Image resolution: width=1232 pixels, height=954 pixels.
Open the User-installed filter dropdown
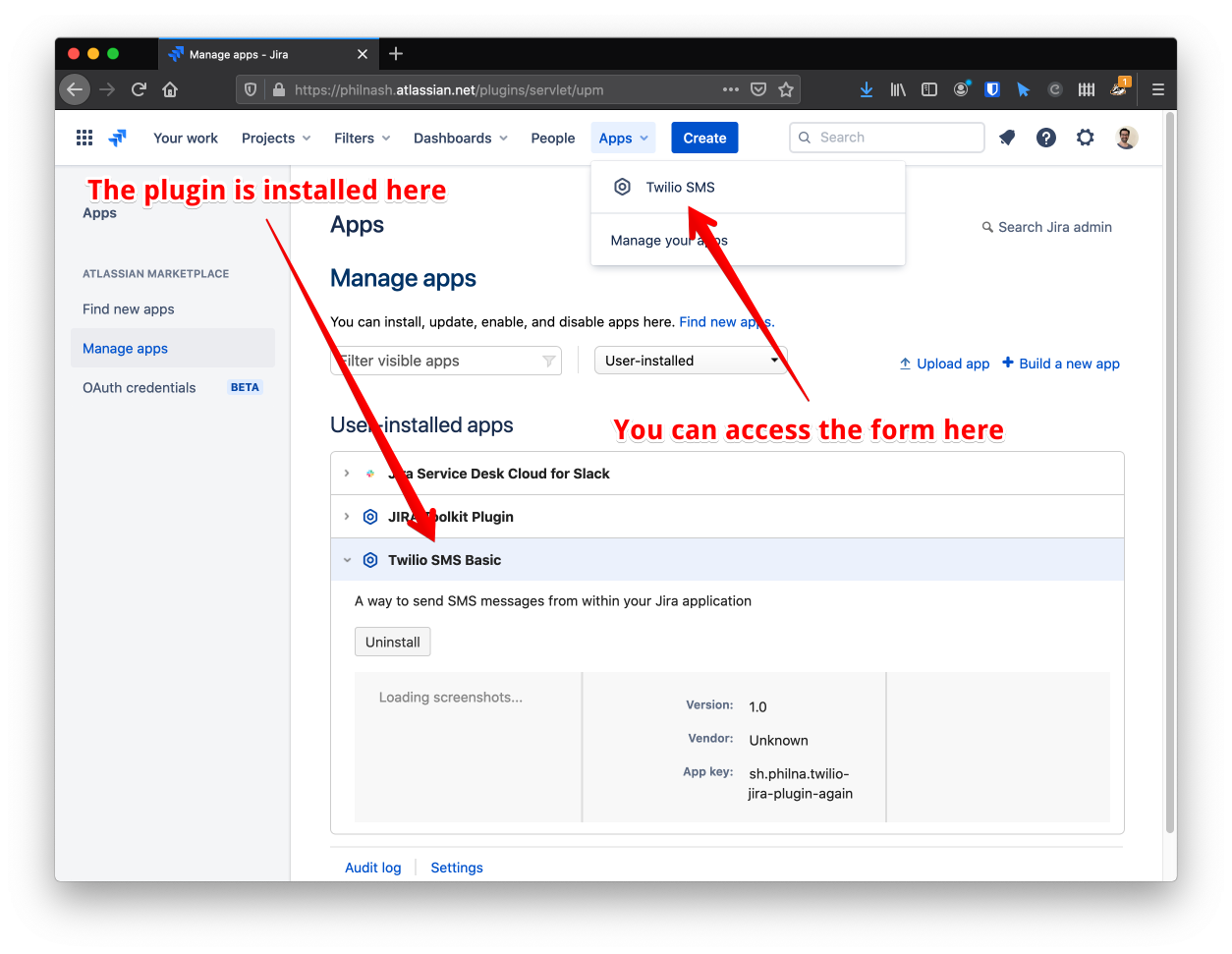click(x=691, y=361)
